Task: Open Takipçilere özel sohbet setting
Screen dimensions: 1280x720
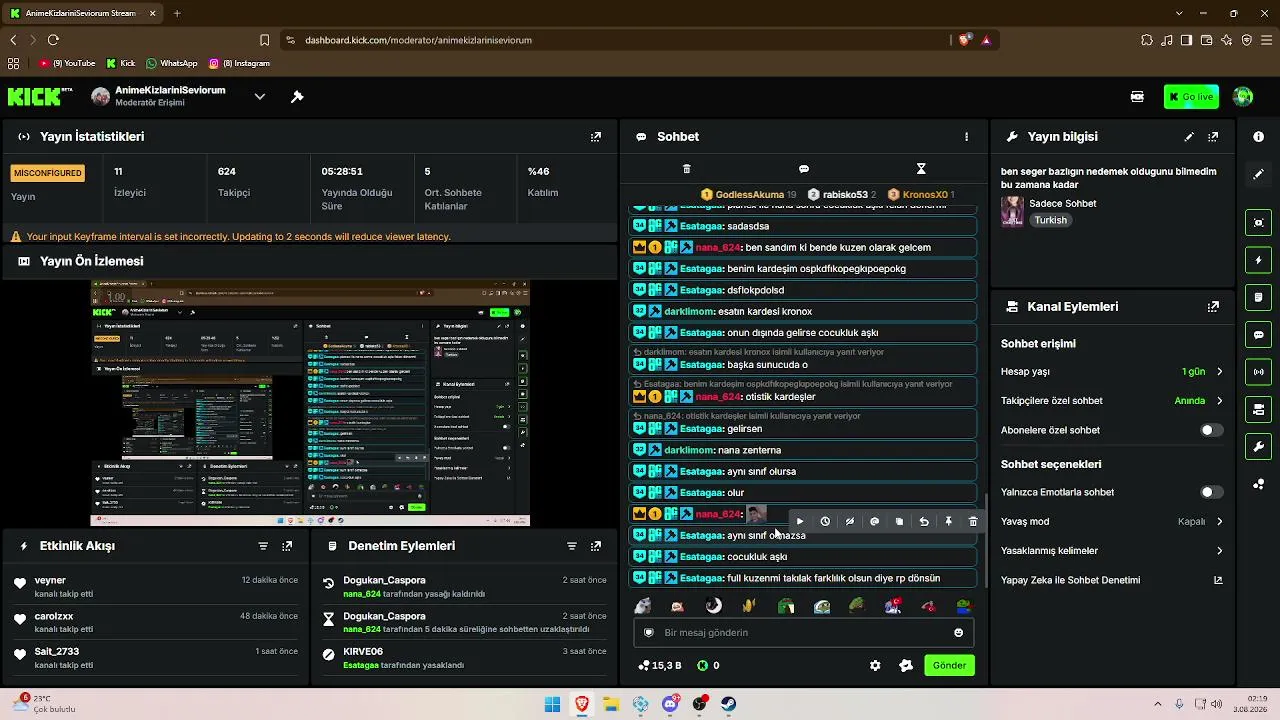Action: 1111,401
